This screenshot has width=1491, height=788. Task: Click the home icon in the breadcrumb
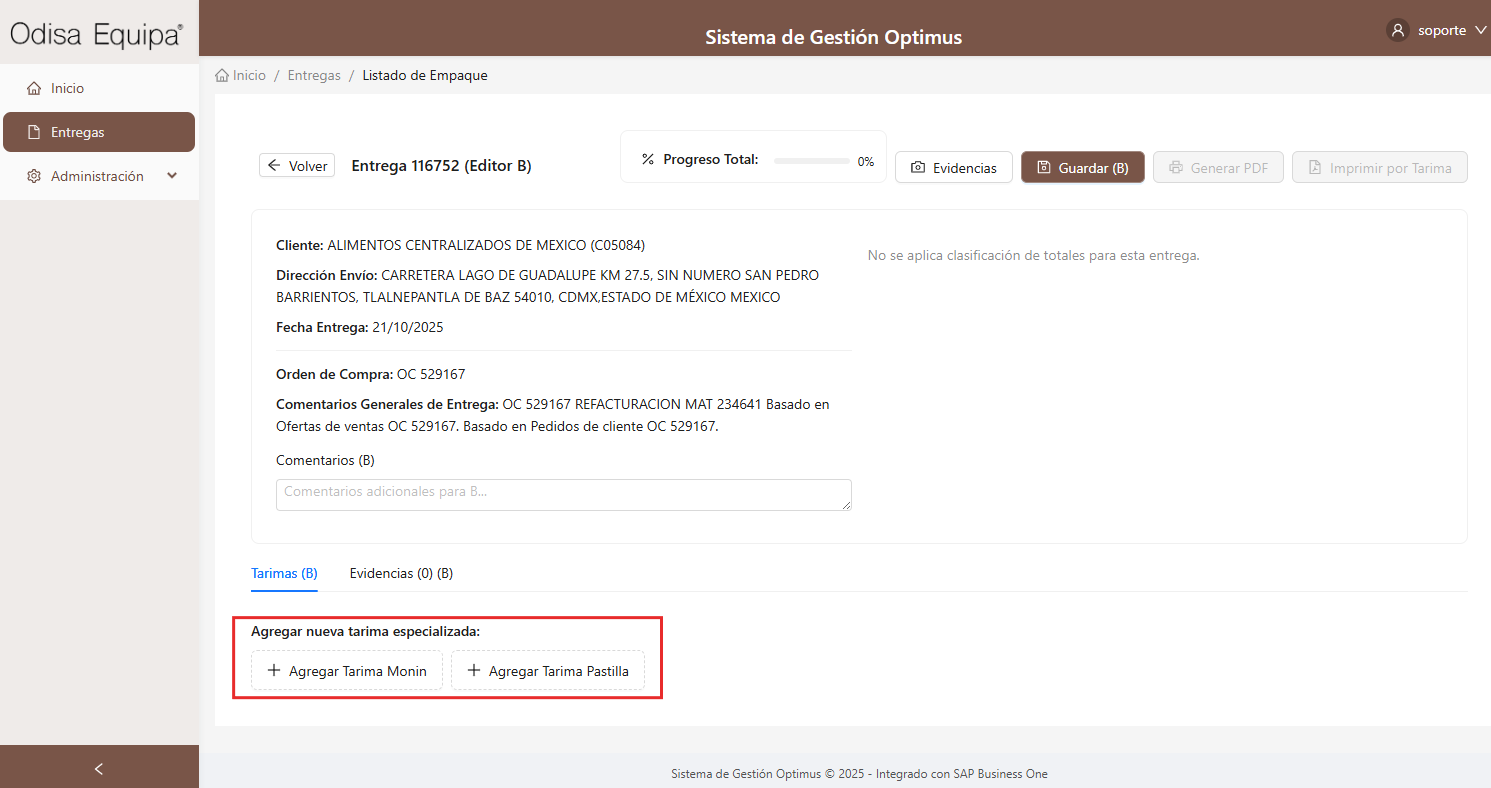tap(222, 75)
